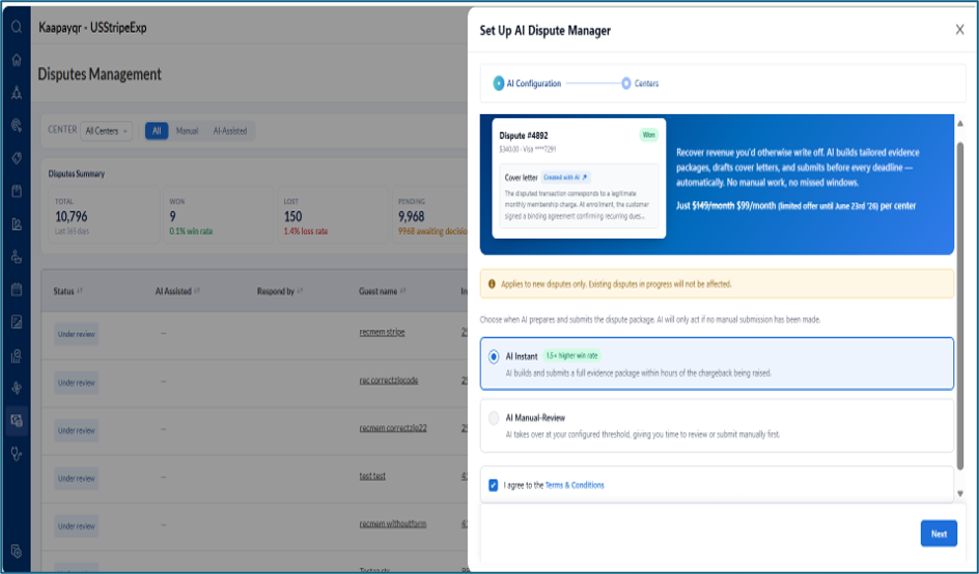Click the 'Won' badge on Dispute #4892
The height and width of the screenshot is (574, 979).
649,135
